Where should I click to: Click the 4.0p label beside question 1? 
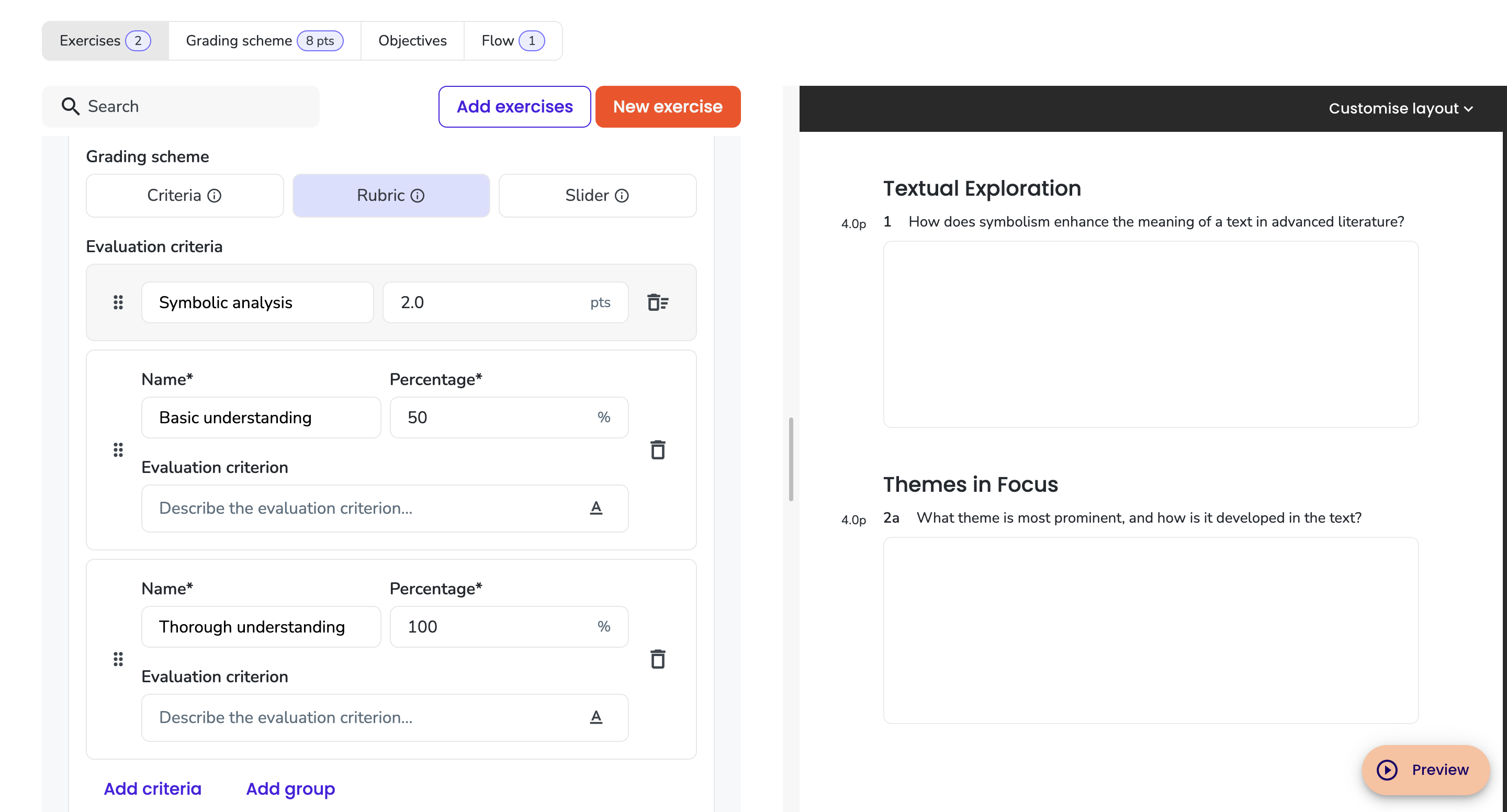tap(853, 223)
